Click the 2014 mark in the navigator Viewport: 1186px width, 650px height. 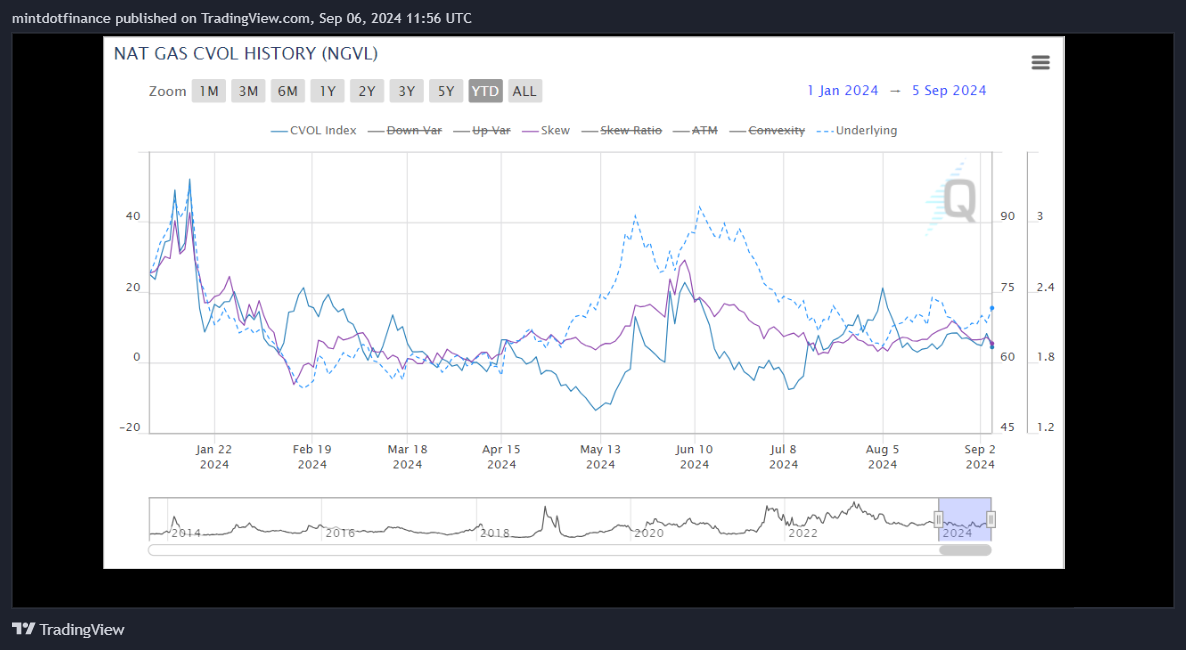186,533
